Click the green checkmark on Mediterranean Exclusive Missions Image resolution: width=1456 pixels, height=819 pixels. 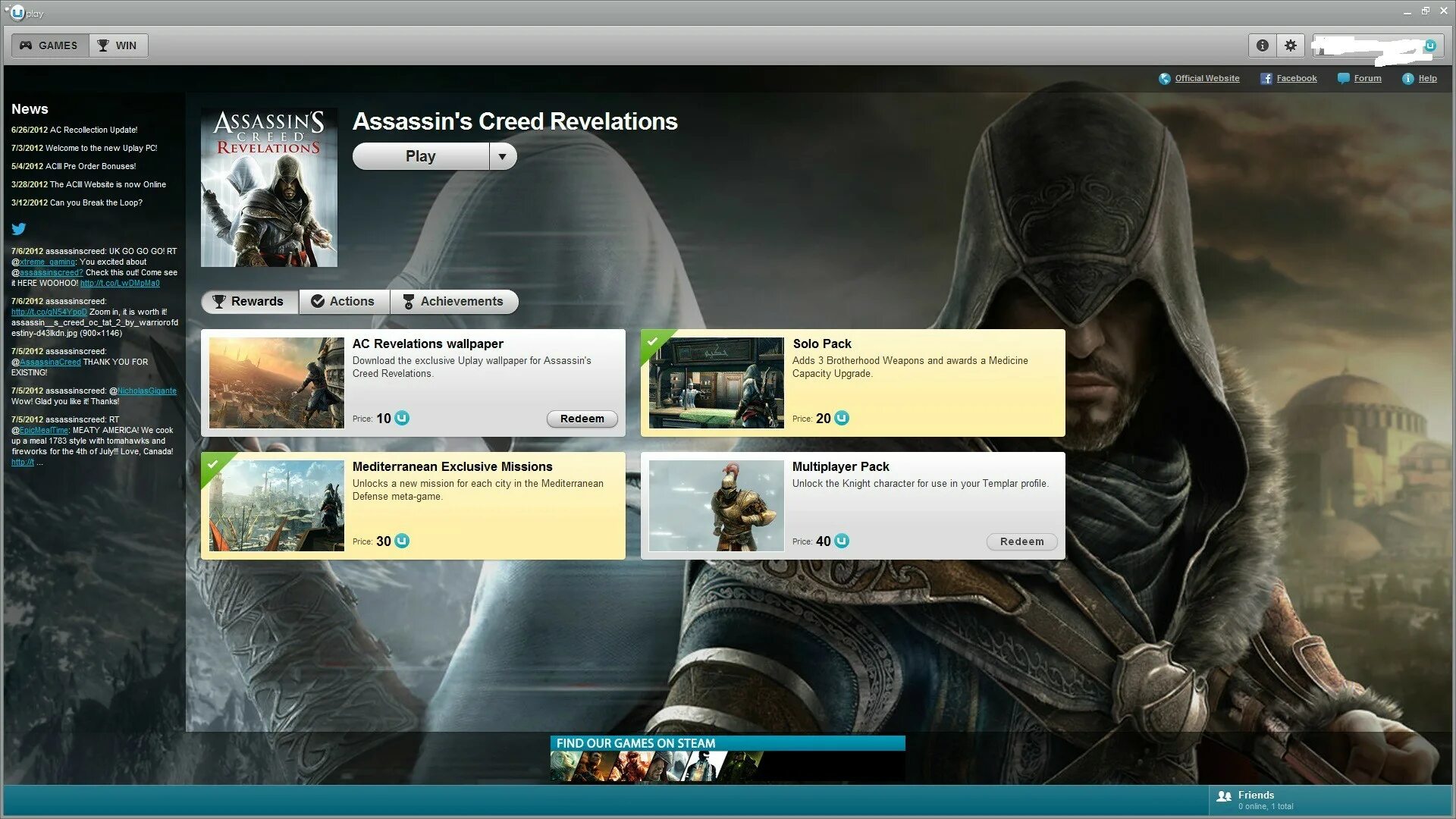212,464
